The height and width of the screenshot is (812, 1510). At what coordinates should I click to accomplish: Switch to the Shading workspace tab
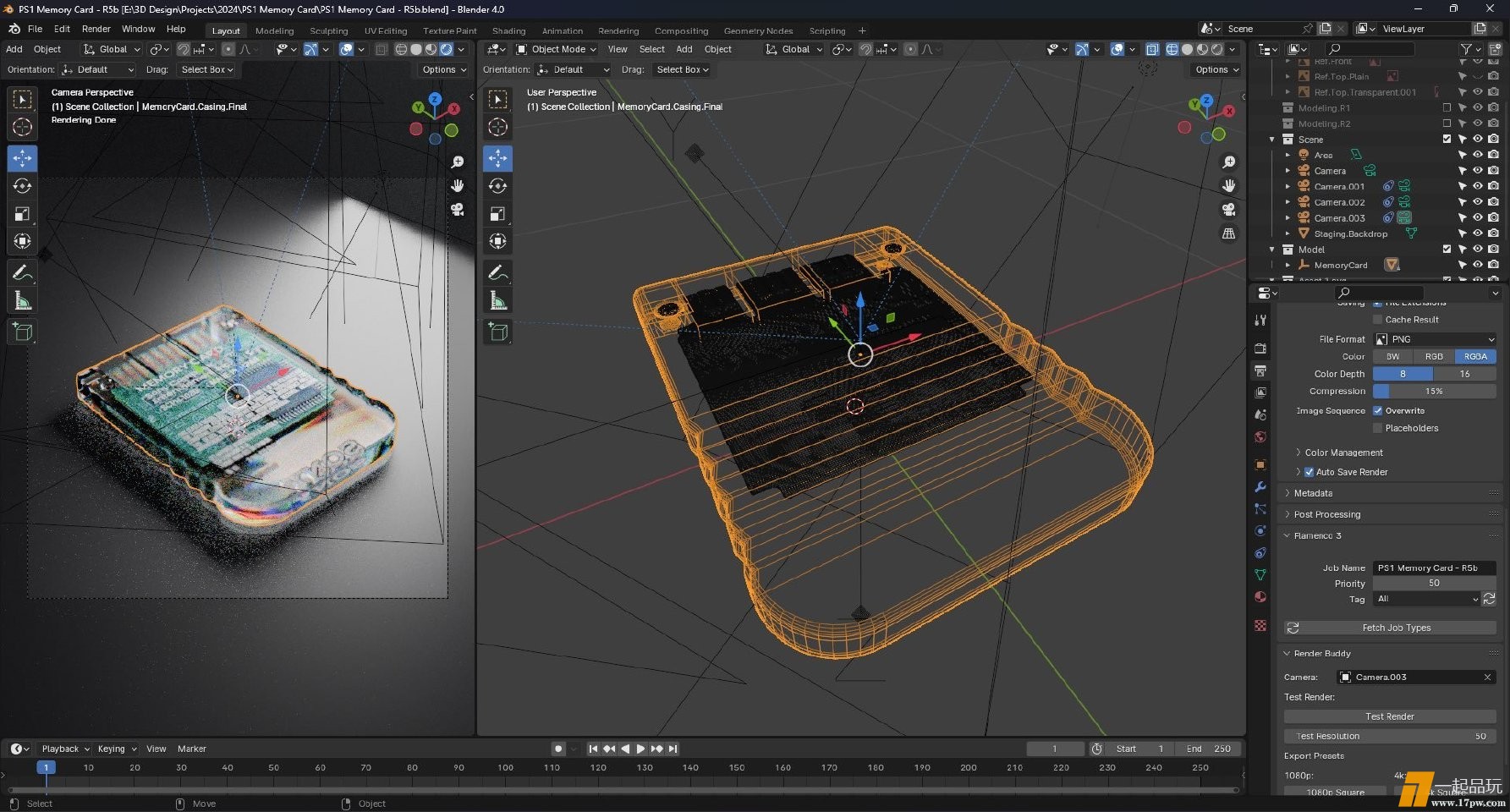tap(508, 30)
